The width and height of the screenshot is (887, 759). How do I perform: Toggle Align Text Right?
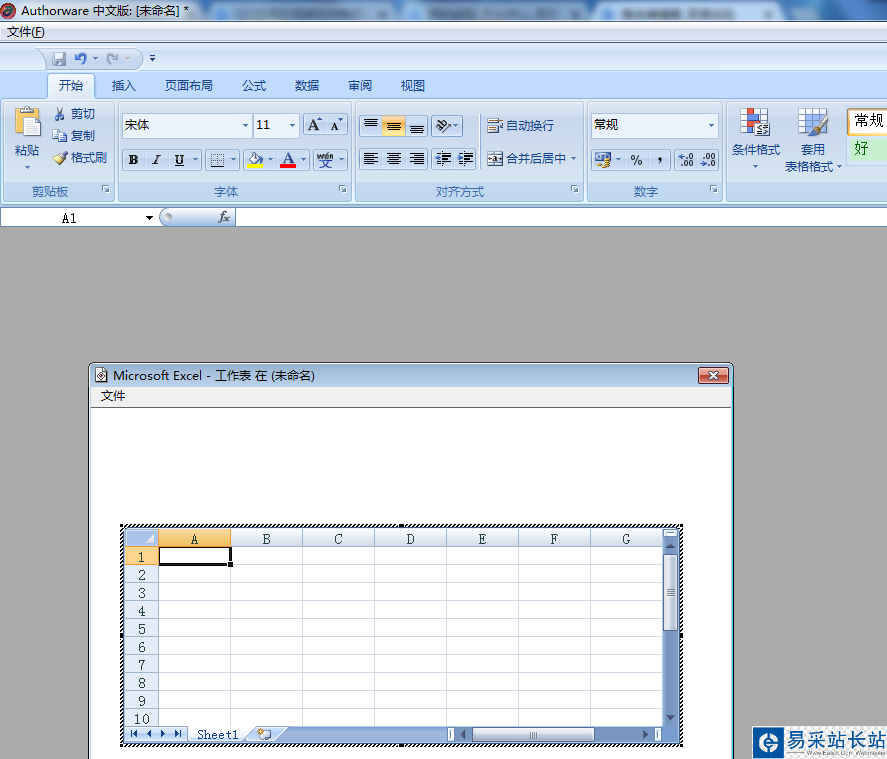pos(417,159)
